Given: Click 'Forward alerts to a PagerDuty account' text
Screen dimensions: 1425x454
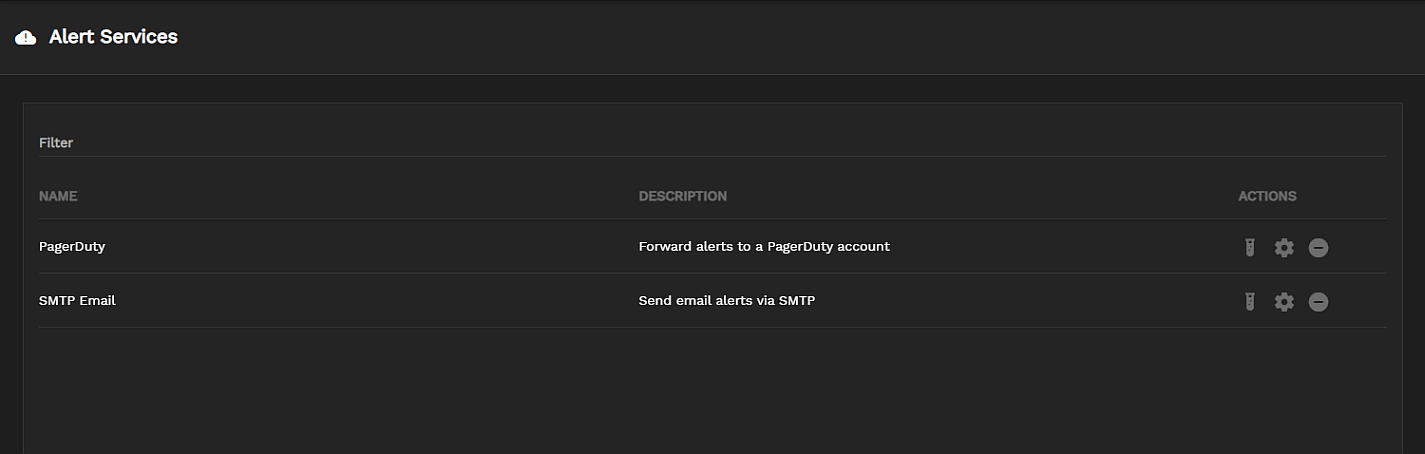Looking at the screenshot, I should [764, 246].
